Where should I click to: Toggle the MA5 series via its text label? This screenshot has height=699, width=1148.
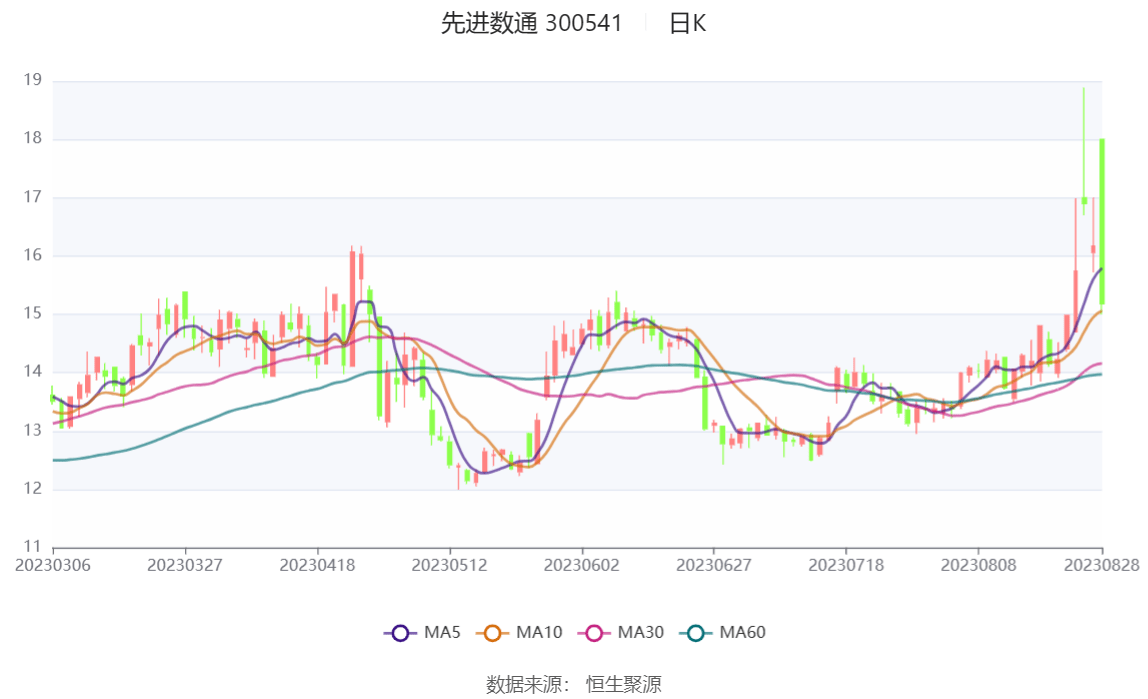point(441,633)
